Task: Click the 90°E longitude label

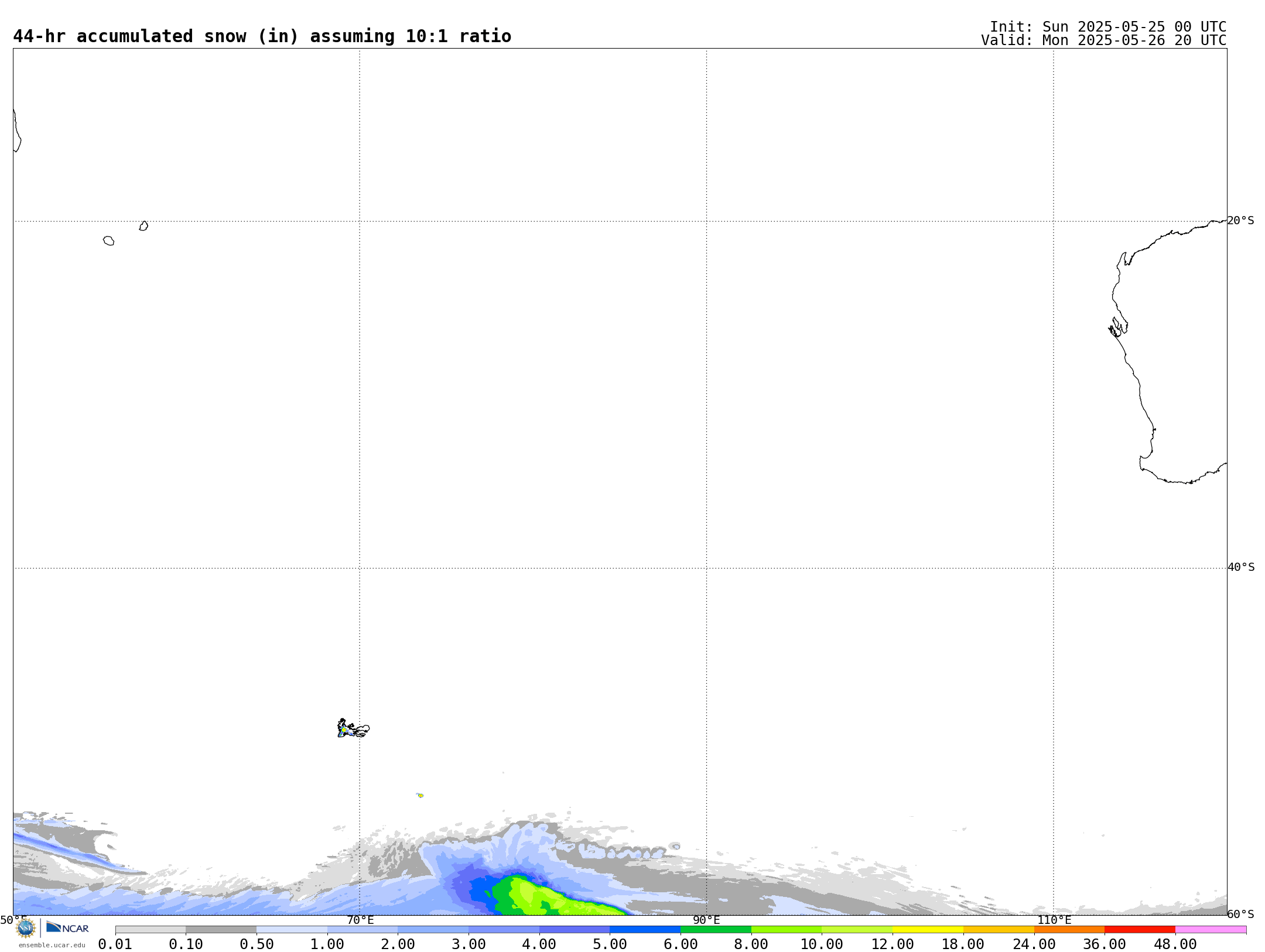Action: click(x=706, y=920)
